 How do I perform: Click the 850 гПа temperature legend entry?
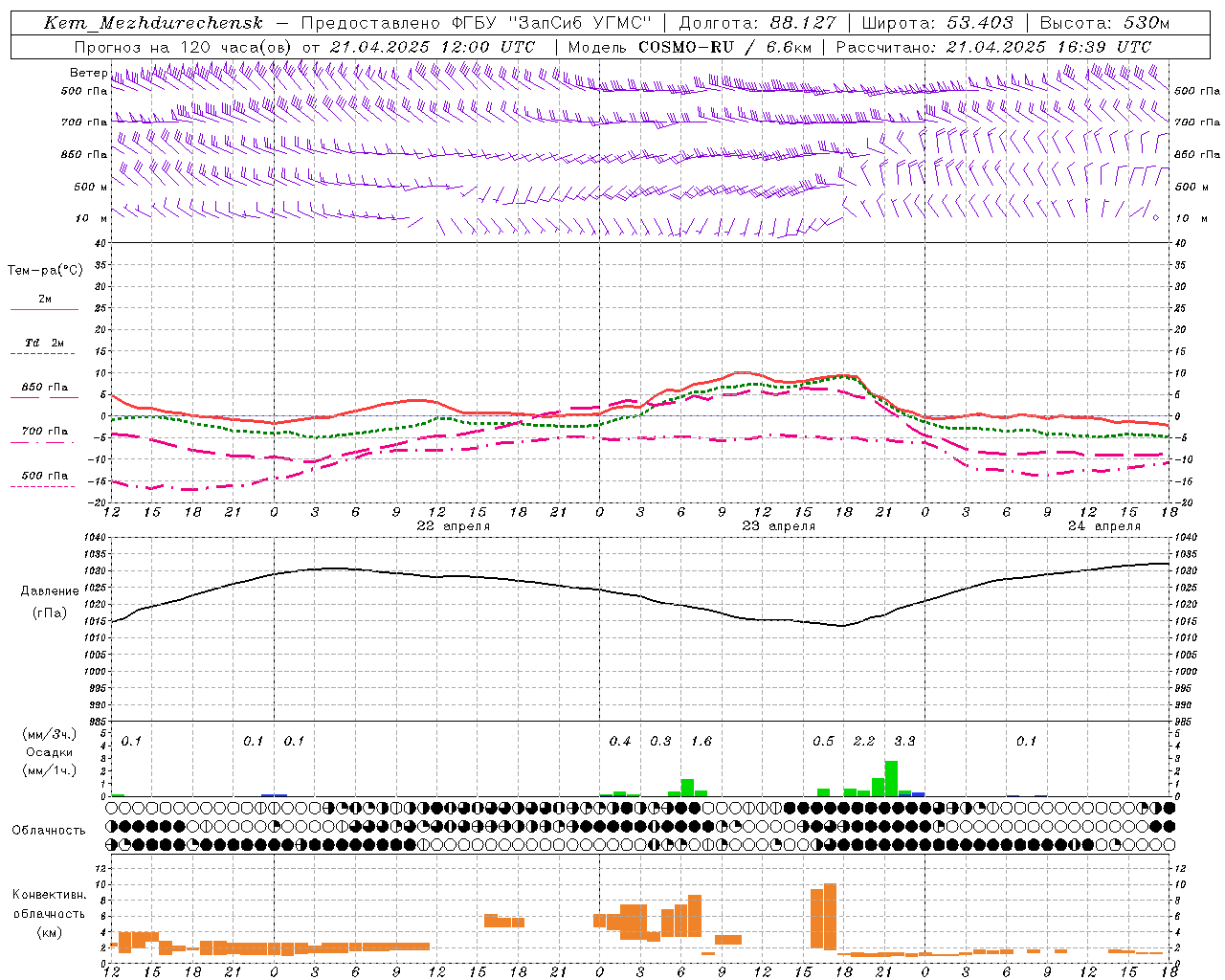pos(44,388)
